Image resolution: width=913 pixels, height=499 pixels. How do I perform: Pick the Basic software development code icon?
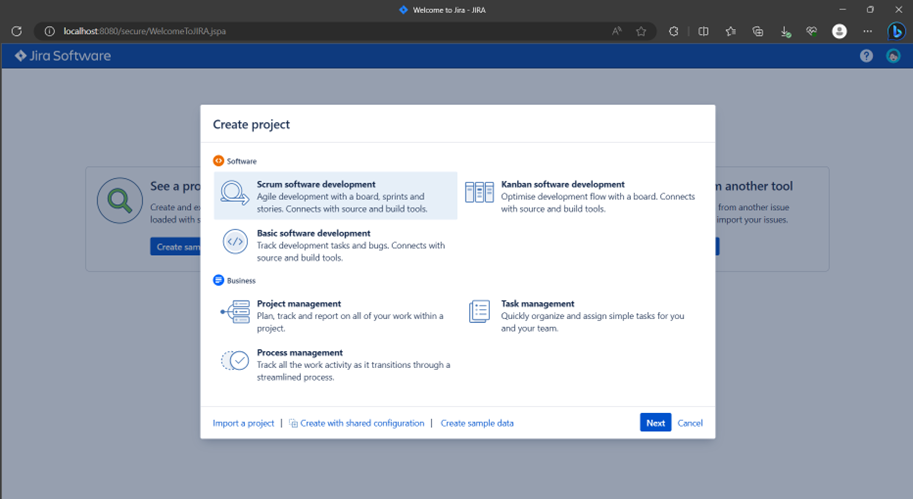click(235, 241)
